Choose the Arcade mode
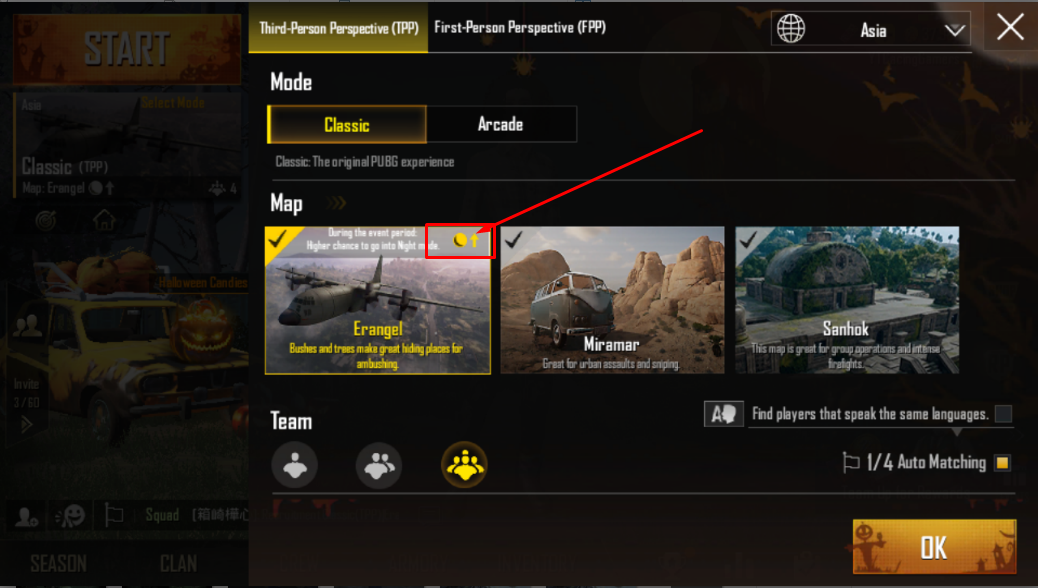 [501, 124]
